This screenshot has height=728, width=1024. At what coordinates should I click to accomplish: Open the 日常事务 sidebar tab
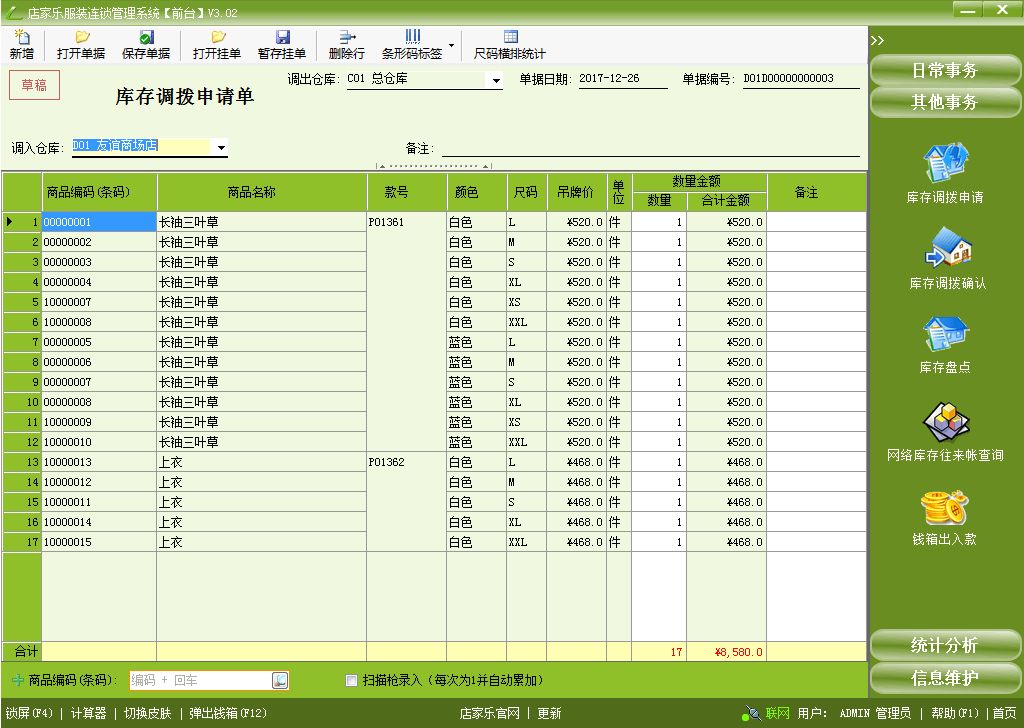(945, 70)
